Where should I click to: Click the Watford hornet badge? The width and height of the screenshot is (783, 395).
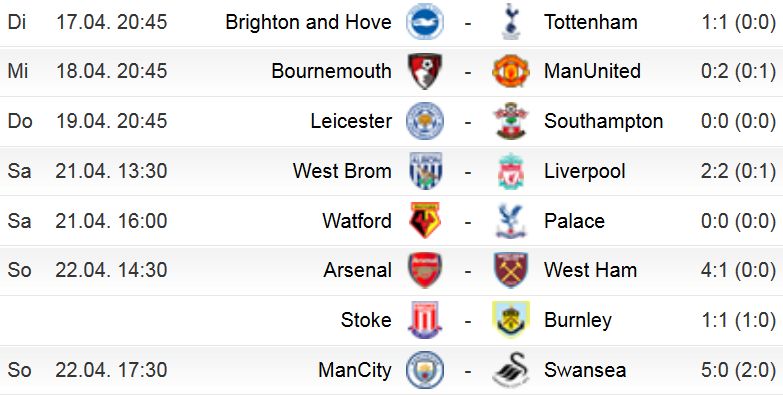(x=424, y=220)
